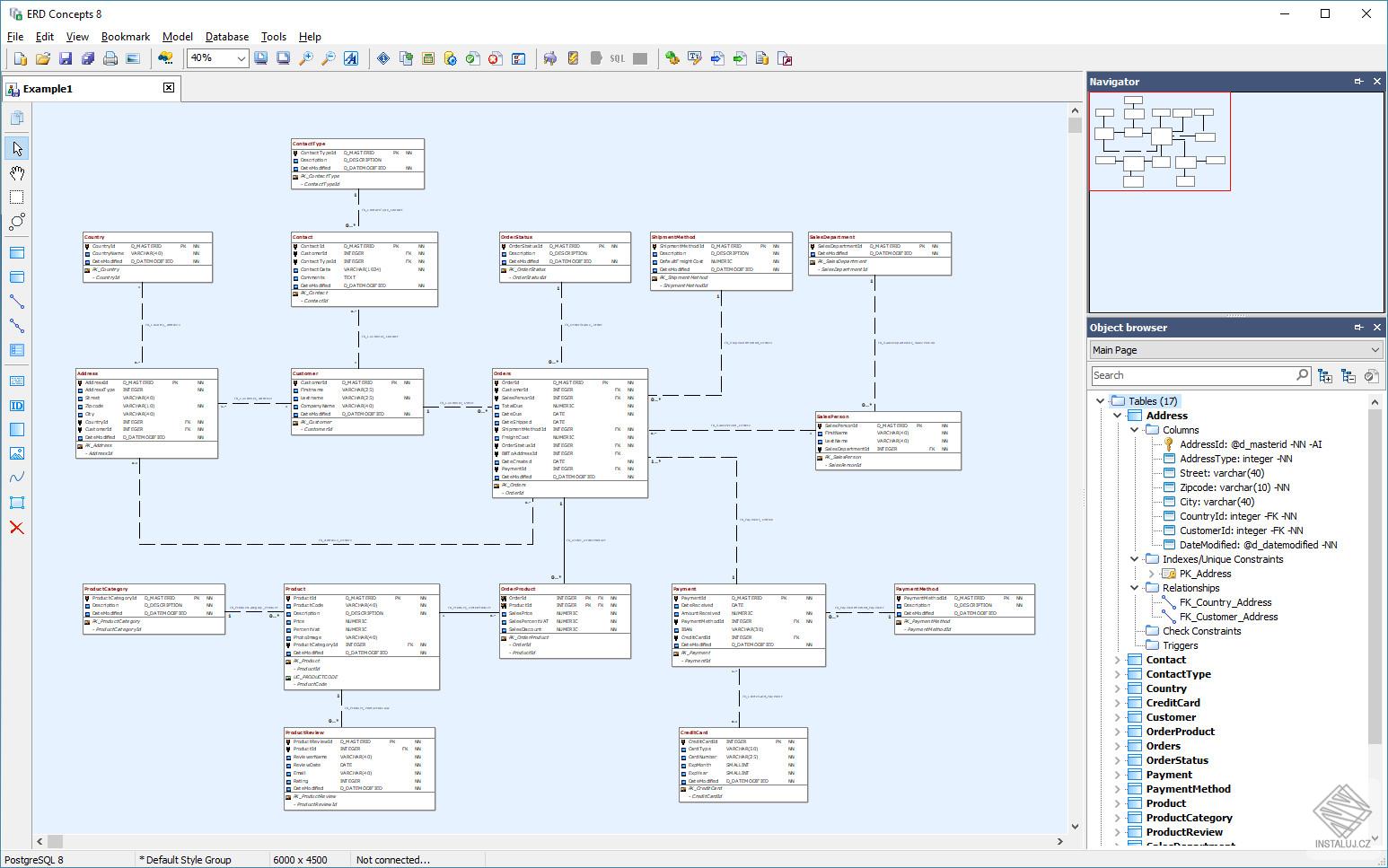
Task: Pin the Navigator panel
Action: [x=1358, y=82]
